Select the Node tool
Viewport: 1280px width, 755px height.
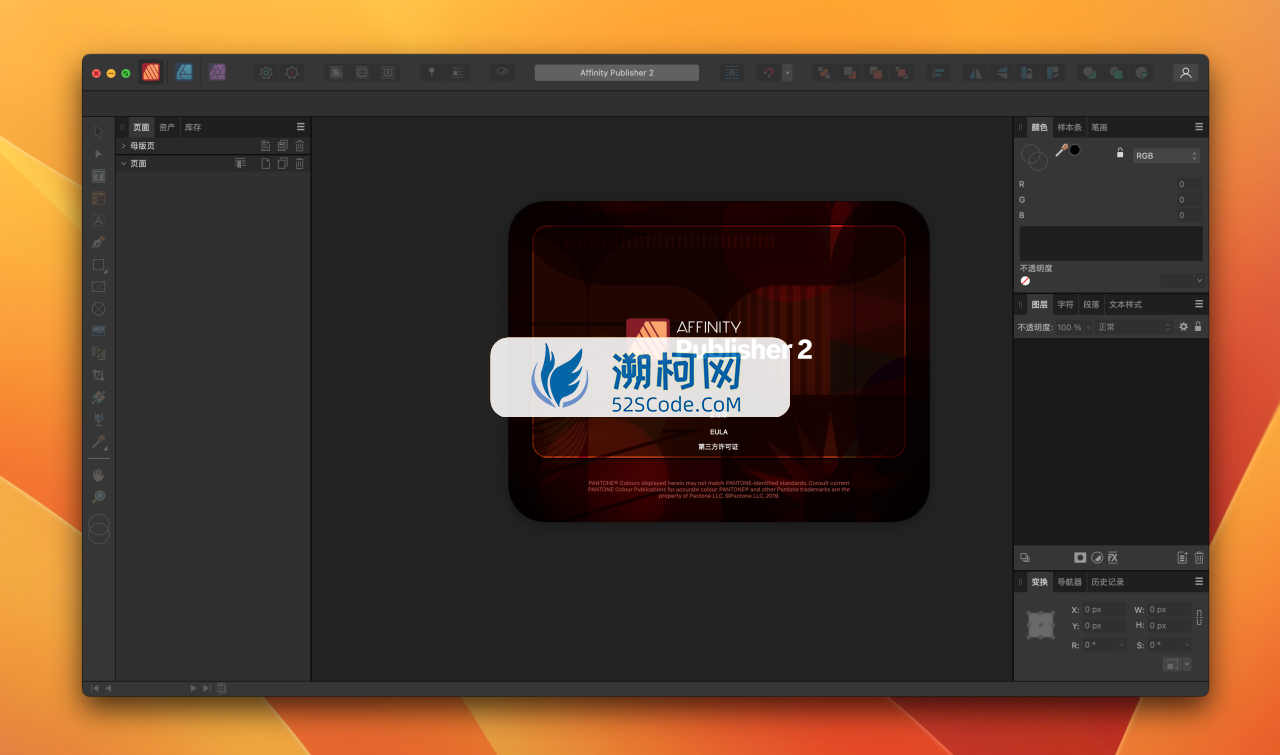98,154
